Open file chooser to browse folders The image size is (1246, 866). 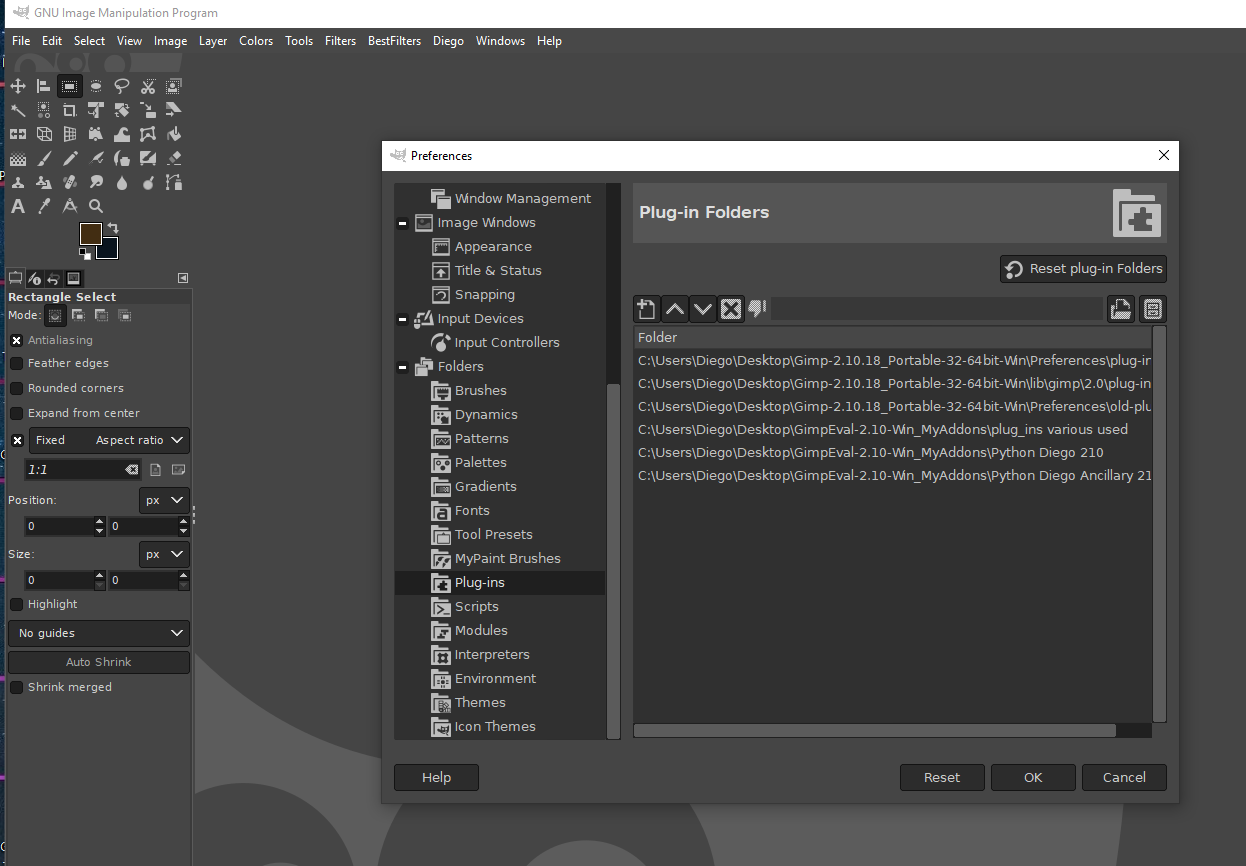tap(1121, 309)
